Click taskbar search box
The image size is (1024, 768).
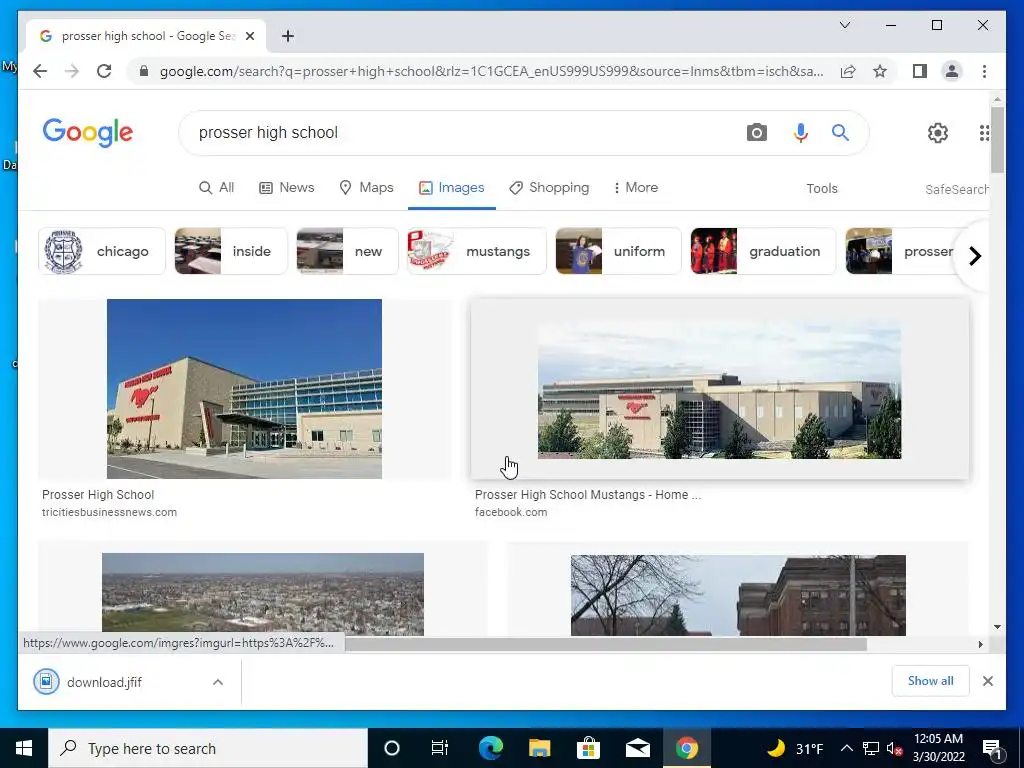(x=208, y=748)
